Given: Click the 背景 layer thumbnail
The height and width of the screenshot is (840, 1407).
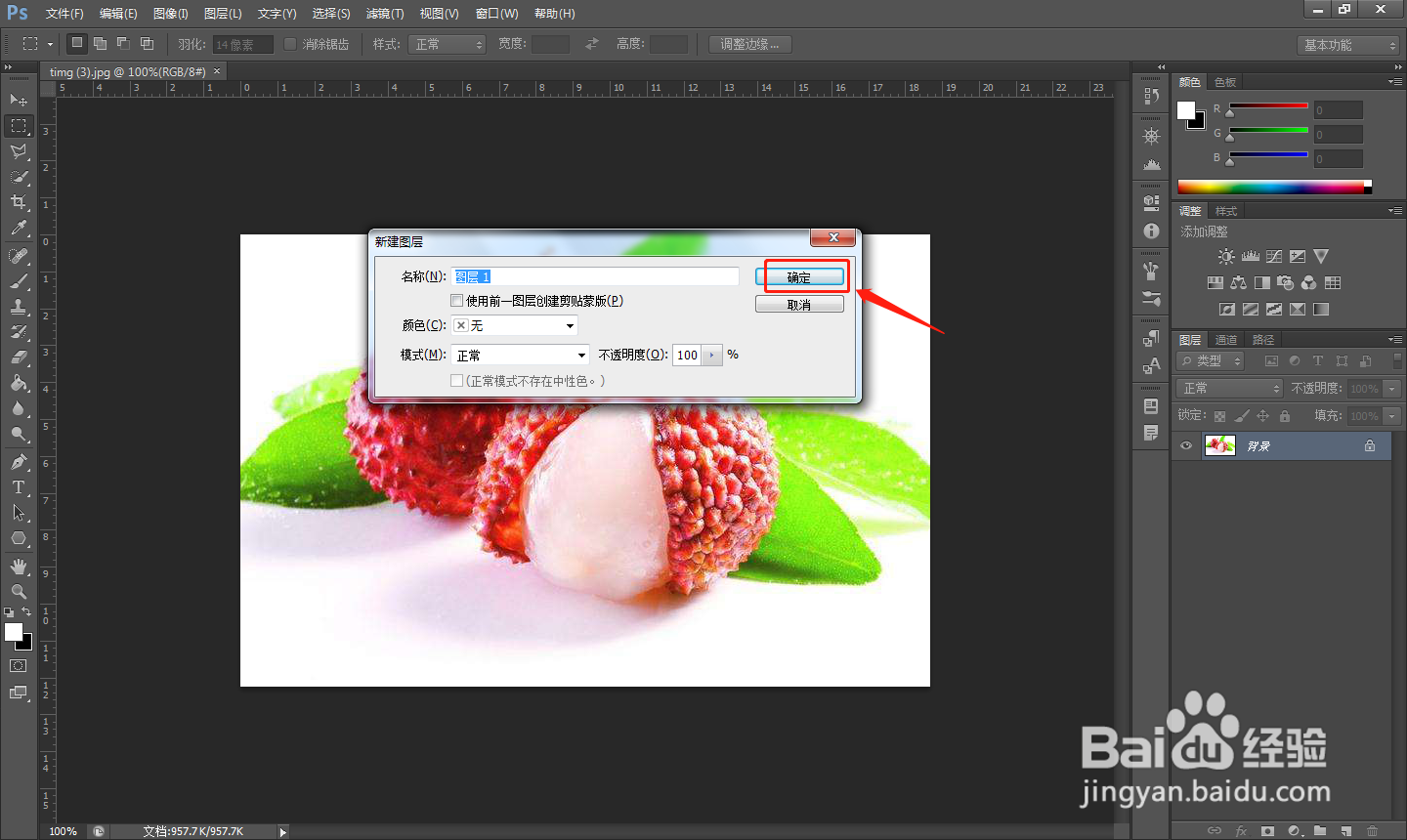Looking at the screenshot, I should point(1220,446).
